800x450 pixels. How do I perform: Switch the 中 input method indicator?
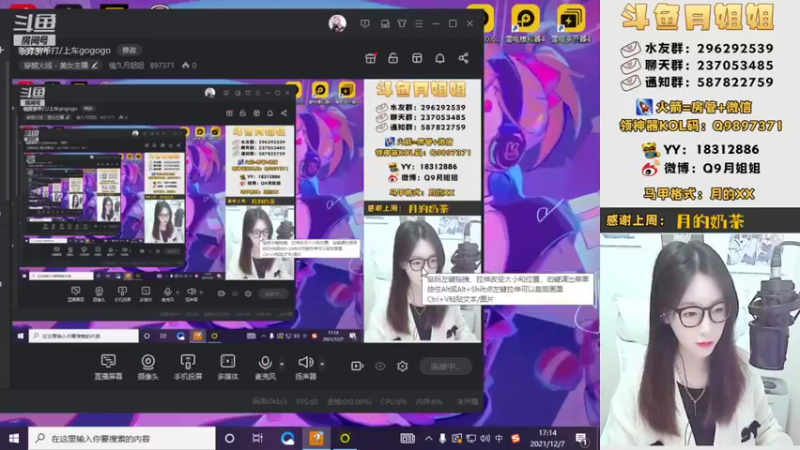click(499, 438)
